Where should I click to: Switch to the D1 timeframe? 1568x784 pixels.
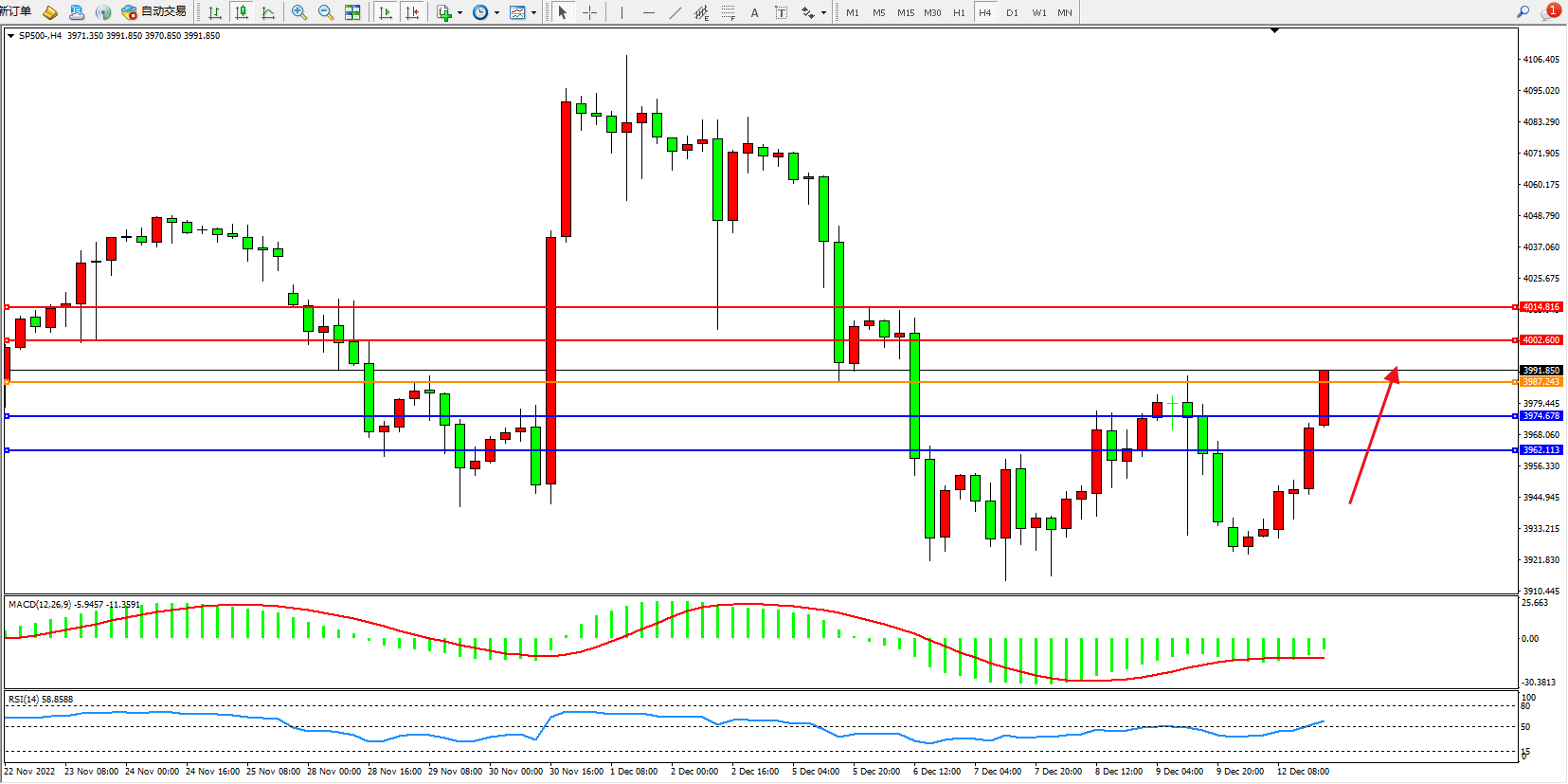[1012, 12]
